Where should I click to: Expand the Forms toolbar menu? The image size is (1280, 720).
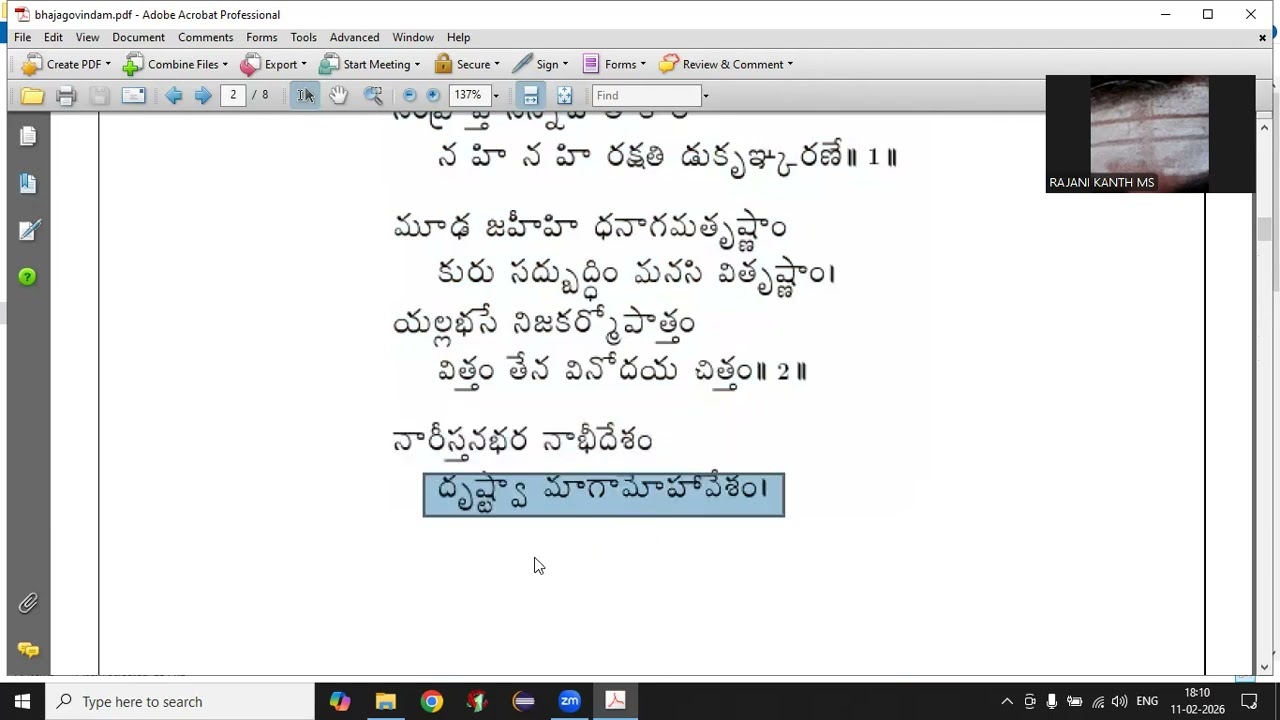coord(614,64)
